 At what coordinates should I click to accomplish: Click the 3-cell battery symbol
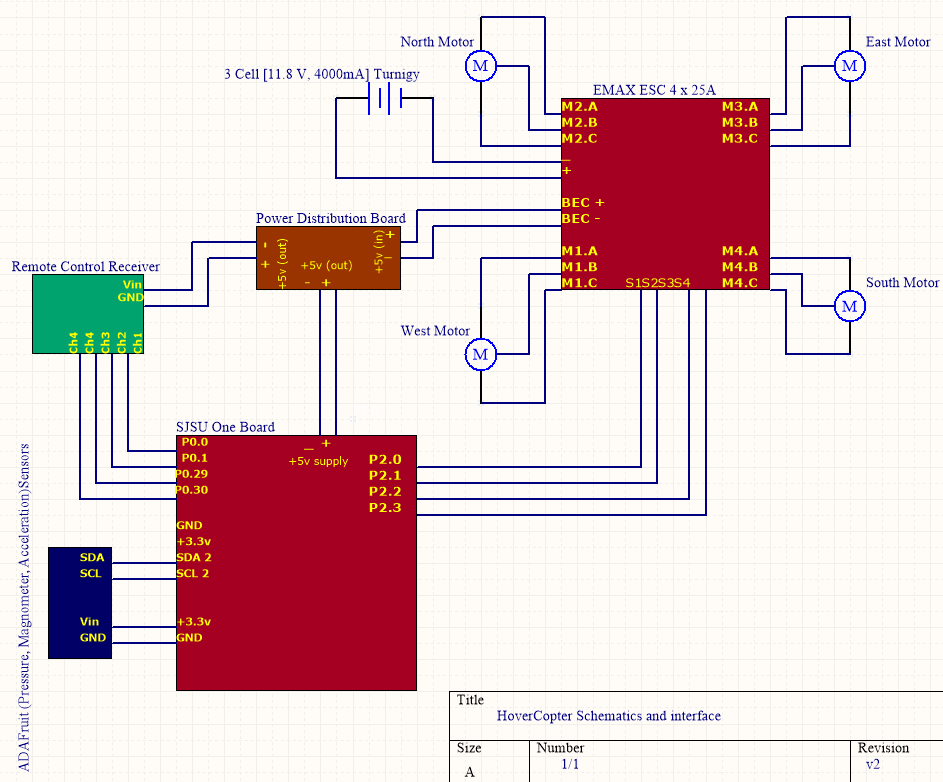[x=385, y=98]
